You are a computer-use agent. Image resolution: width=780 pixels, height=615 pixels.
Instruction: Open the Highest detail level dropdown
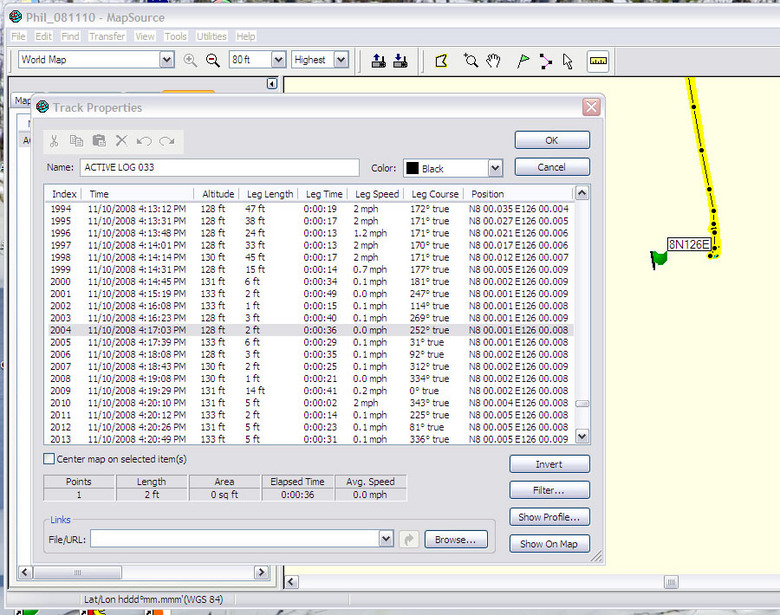[341, 60]
